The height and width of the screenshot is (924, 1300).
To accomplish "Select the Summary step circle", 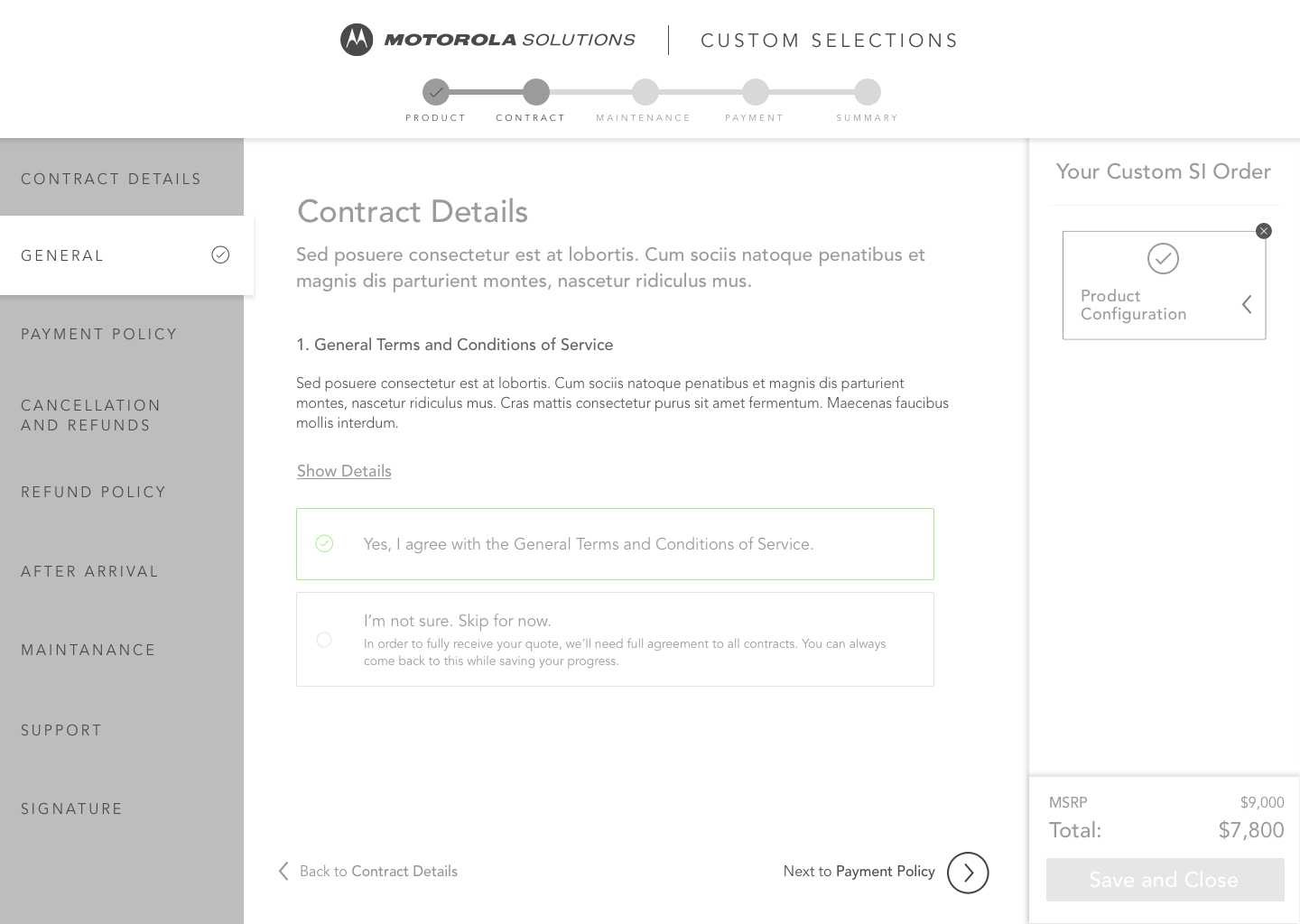I will tap(868, 92).
